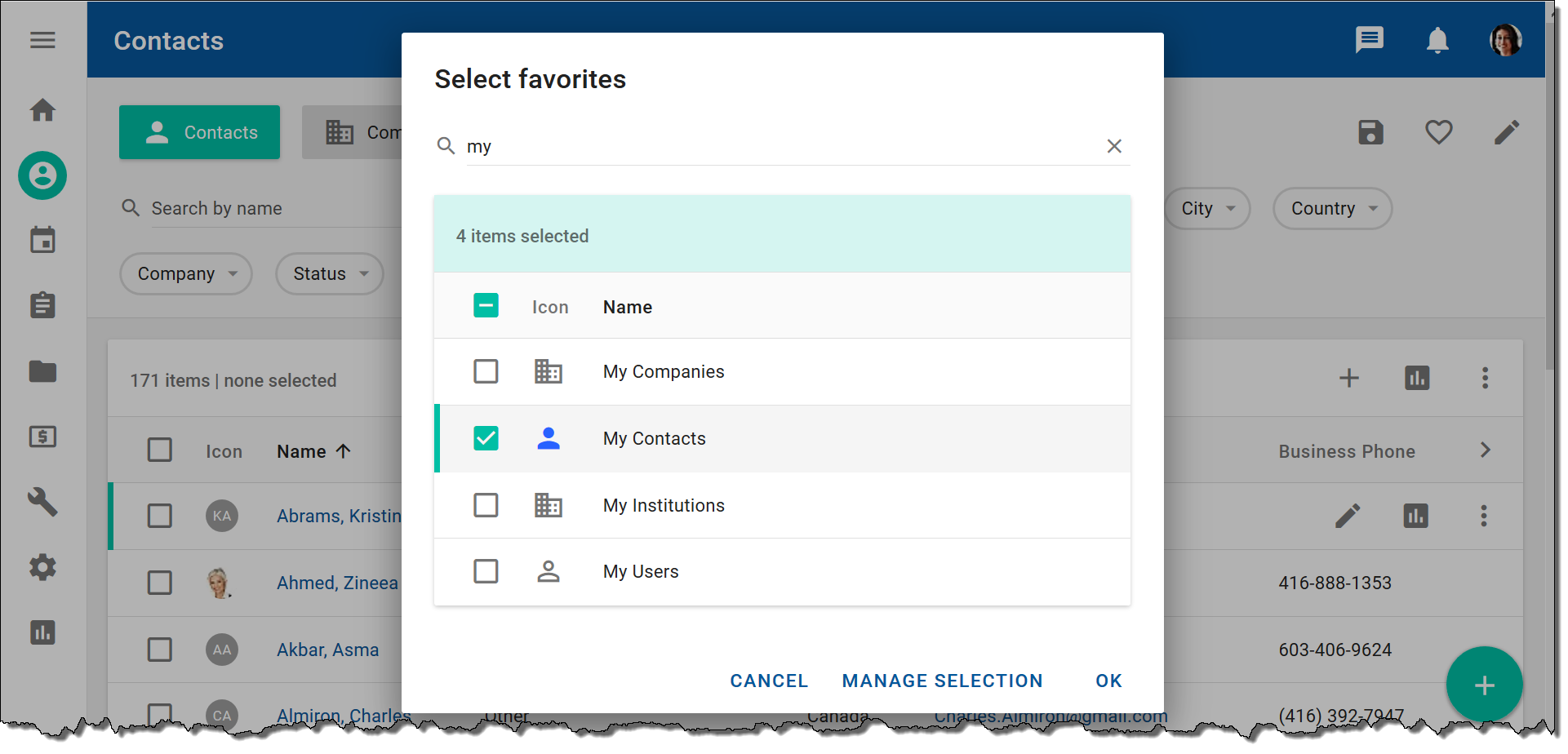The width and height of the screenshot is (1568, 754).
Task: Click the save icon in toolbar
Action: (x=1370, y=132)
